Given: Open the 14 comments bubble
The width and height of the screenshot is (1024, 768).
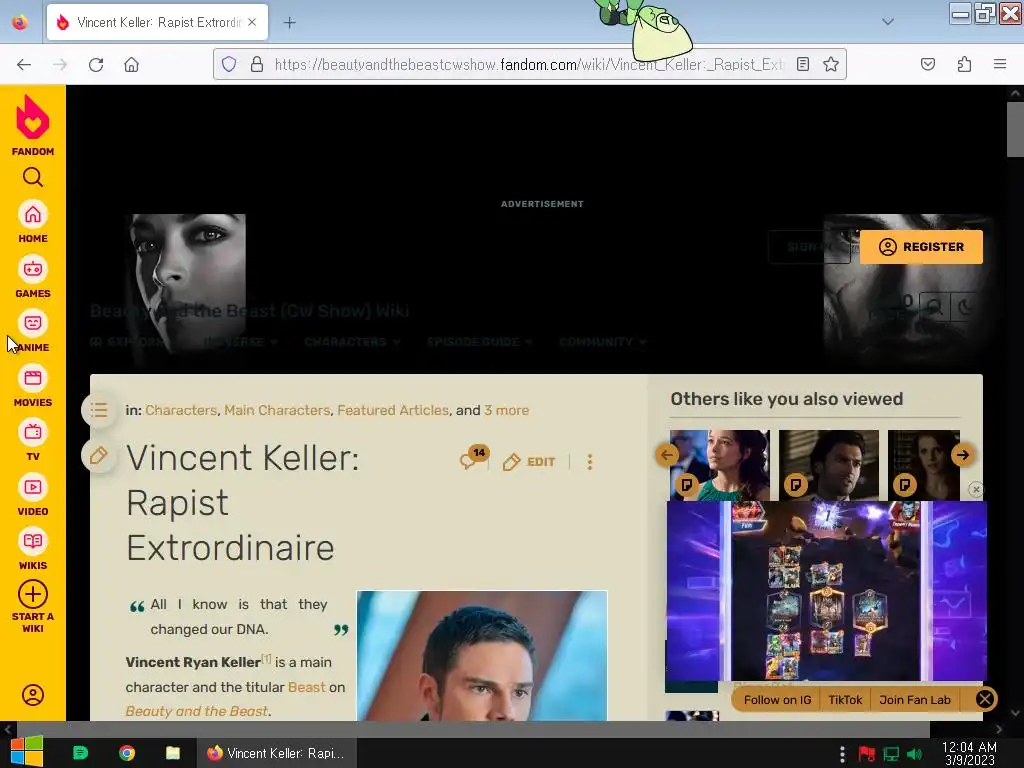Looking at the screenshot, I should pos(473,458).
